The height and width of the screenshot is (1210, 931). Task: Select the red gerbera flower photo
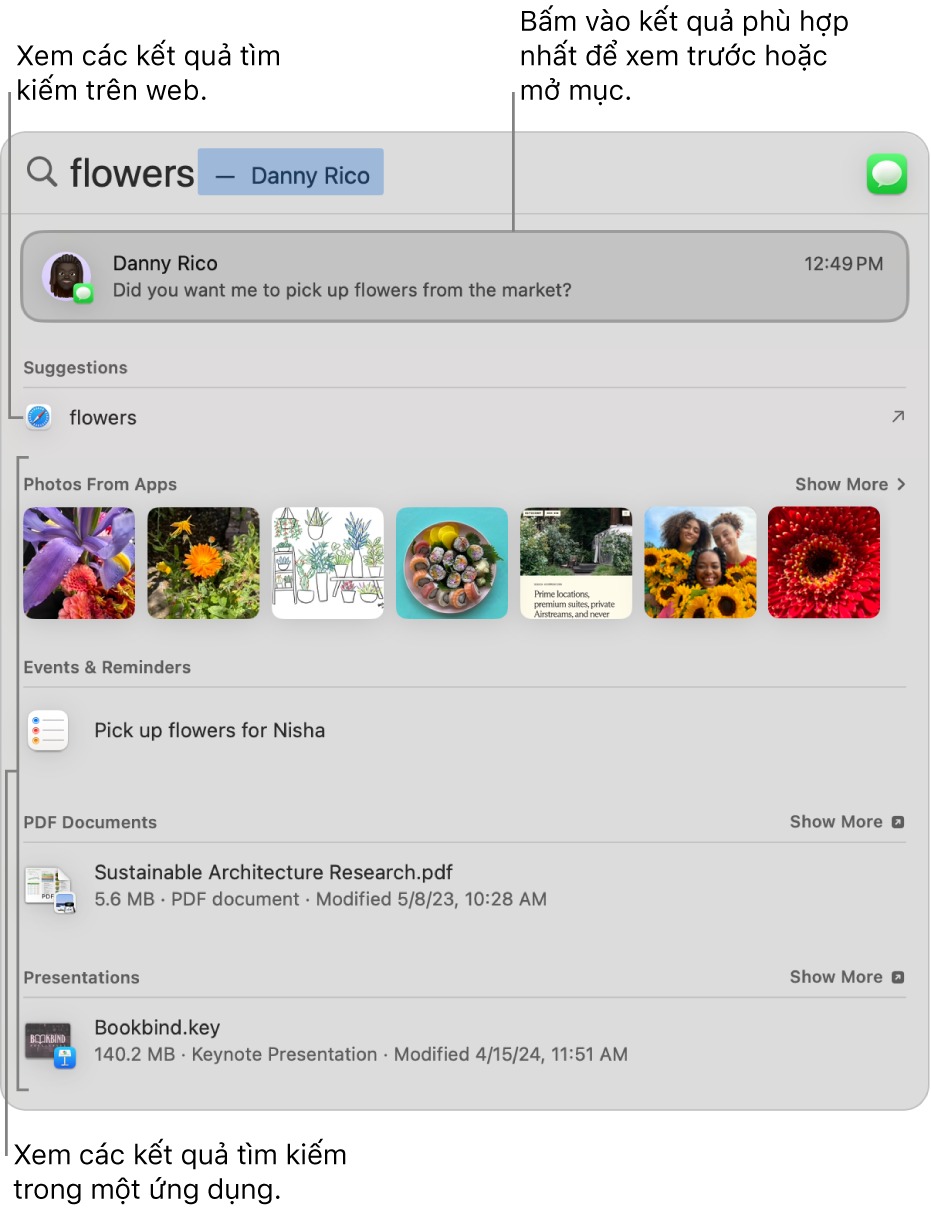[x=823, y=563]
